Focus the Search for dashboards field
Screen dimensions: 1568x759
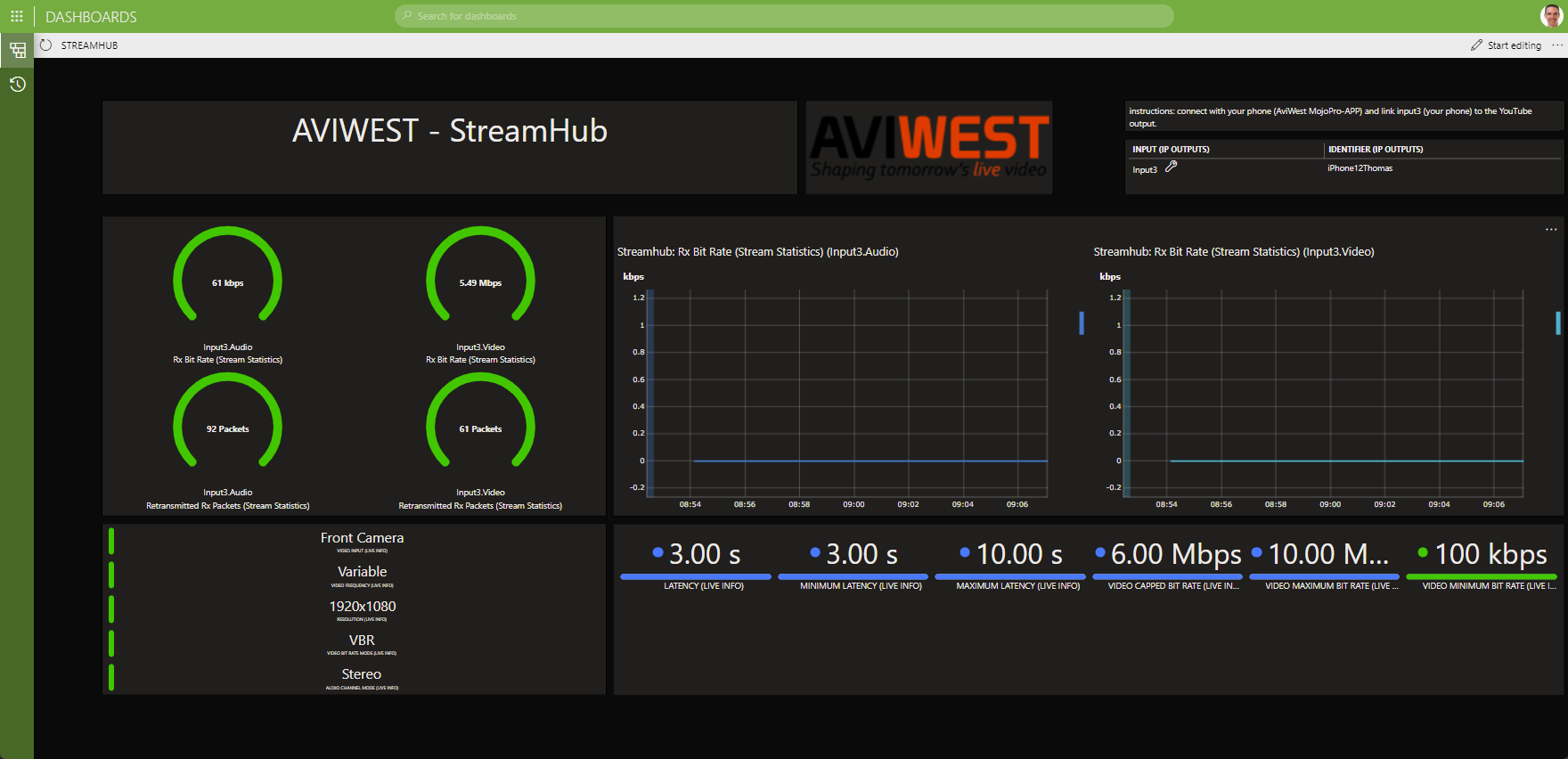coord(784,16)
